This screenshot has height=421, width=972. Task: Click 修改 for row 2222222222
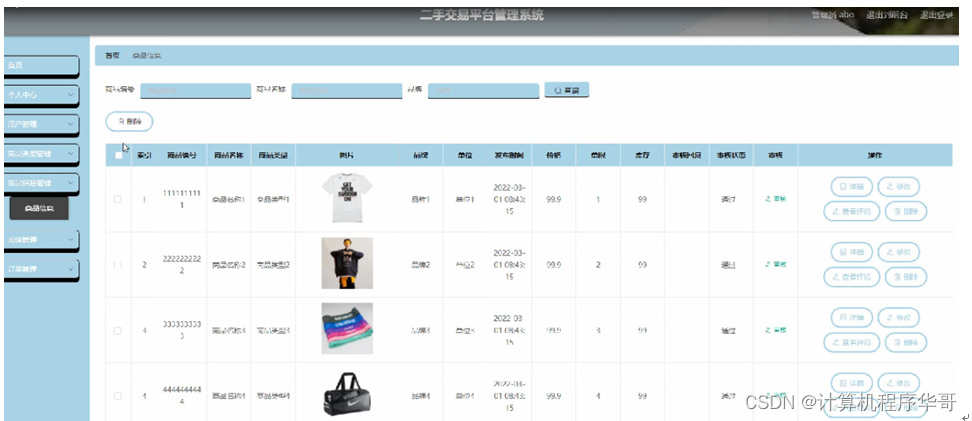click(x=899, y=252)
